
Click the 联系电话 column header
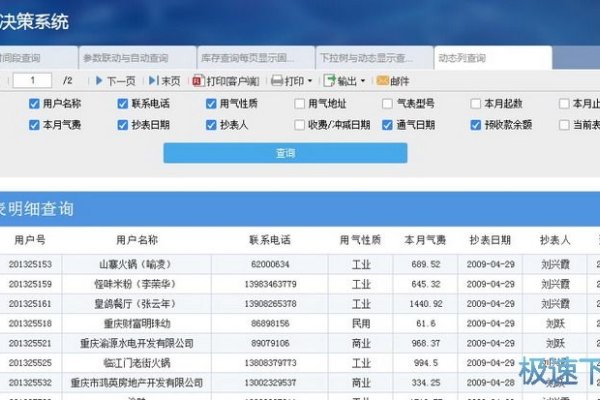coord(270,240)
